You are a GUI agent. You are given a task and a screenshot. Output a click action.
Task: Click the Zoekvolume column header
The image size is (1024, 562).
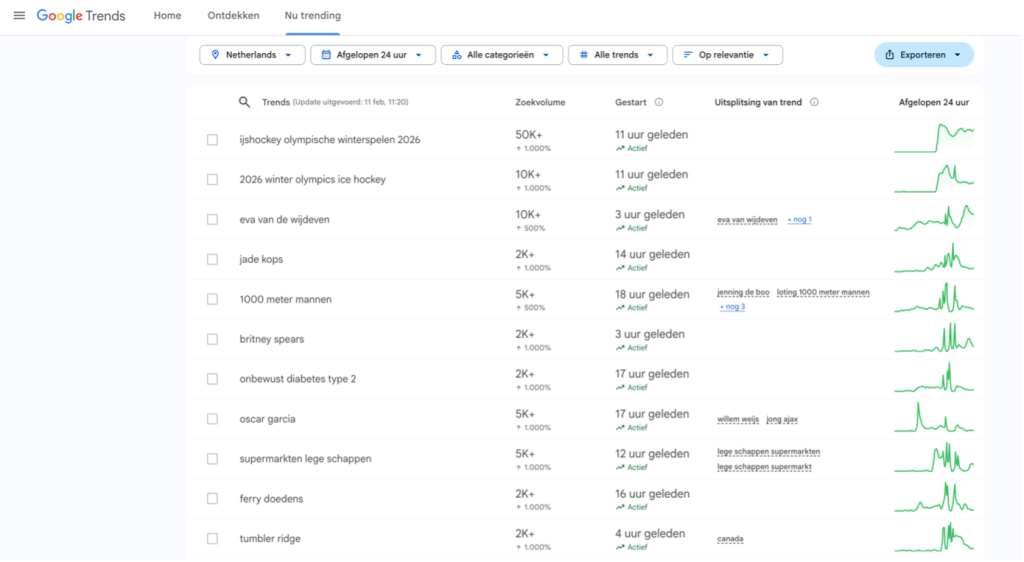(540, 102)
